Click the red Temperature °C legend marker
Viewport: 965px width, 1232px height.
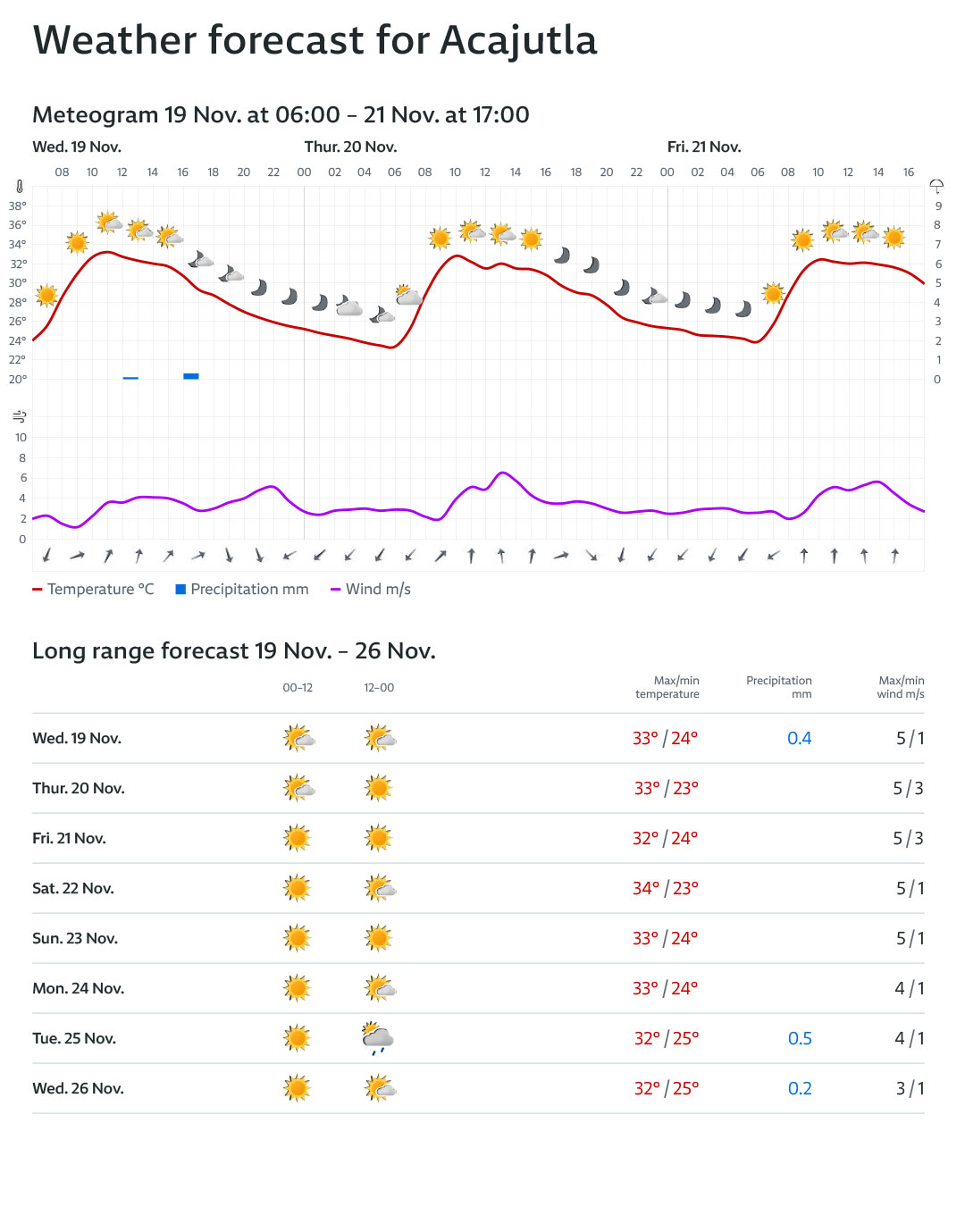click(x=38, y=590)
